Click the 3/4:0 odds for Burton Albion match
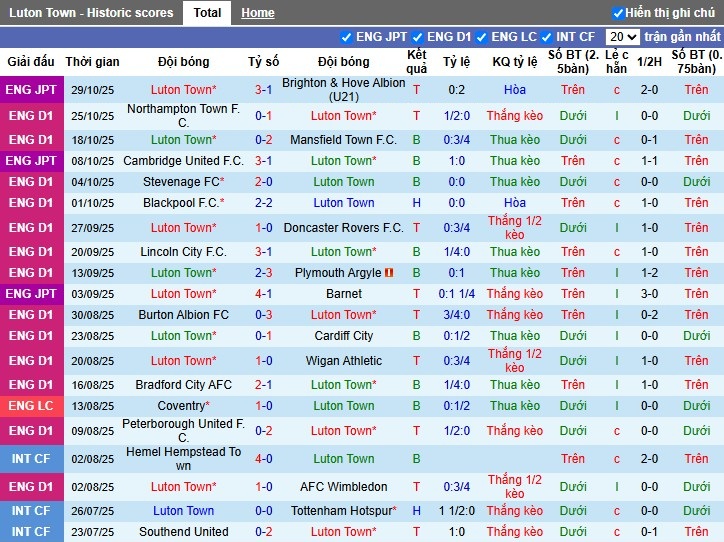Screen dimensions: 724x542 (456, 315)
